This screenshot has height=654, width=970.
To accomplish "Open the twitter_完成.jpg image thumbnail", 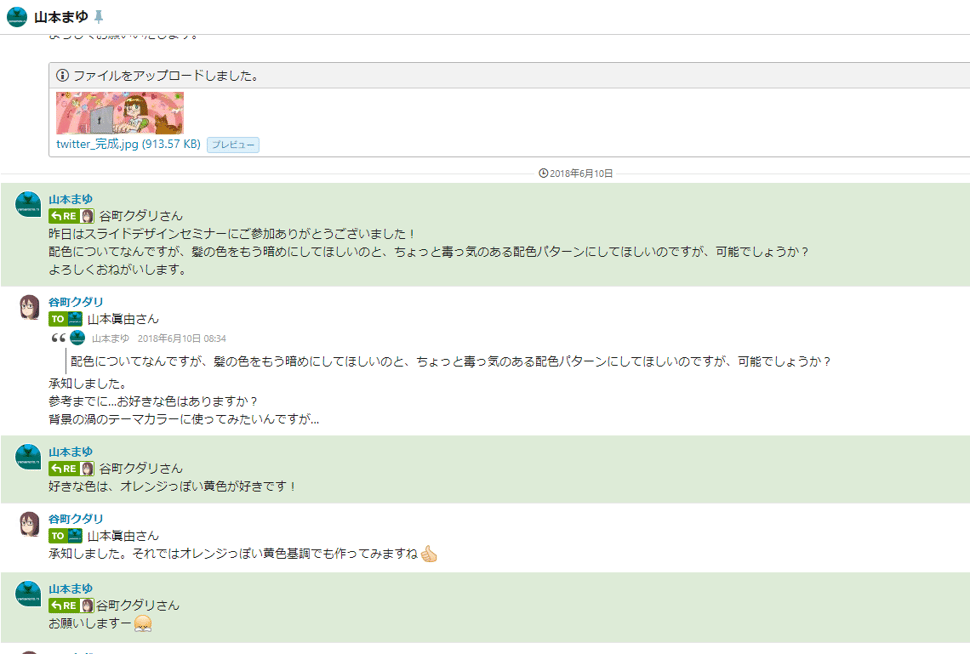I will (x=120, y=113).
